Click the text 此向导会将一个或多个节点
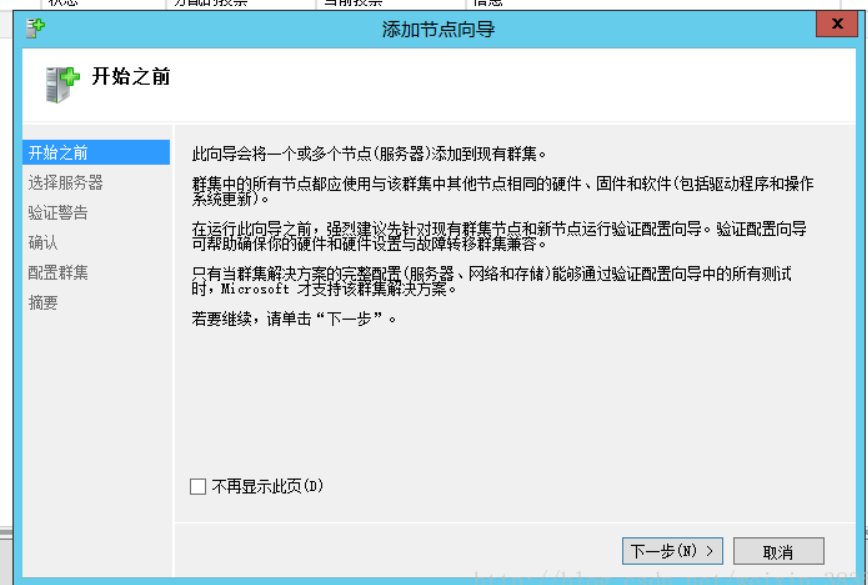This screenshot has width=868, height=585. 368,154
